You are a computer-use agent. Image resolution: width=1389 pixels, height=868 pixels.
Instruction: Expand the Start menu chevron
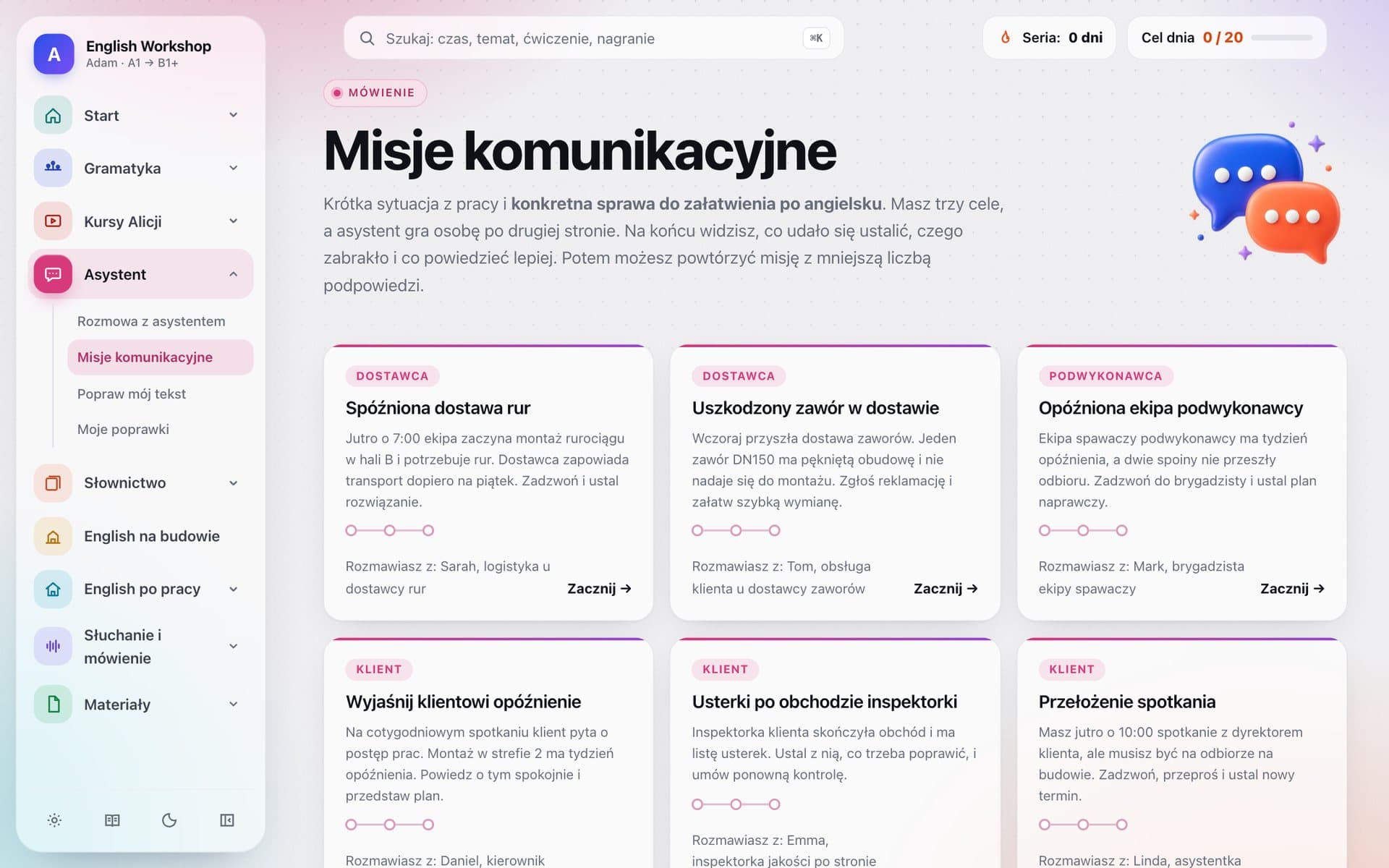(x=233, y=115)
